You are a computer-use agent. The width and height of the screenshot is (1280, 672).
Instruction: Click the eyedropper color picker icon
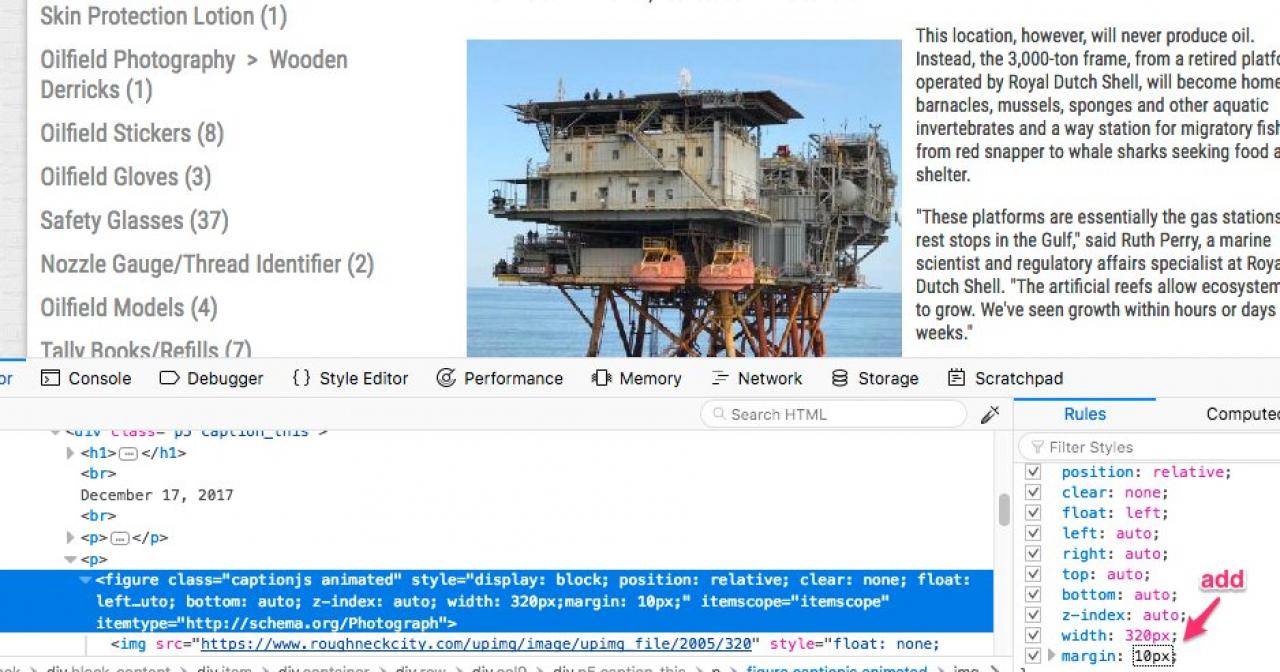(x=990, y=414)
